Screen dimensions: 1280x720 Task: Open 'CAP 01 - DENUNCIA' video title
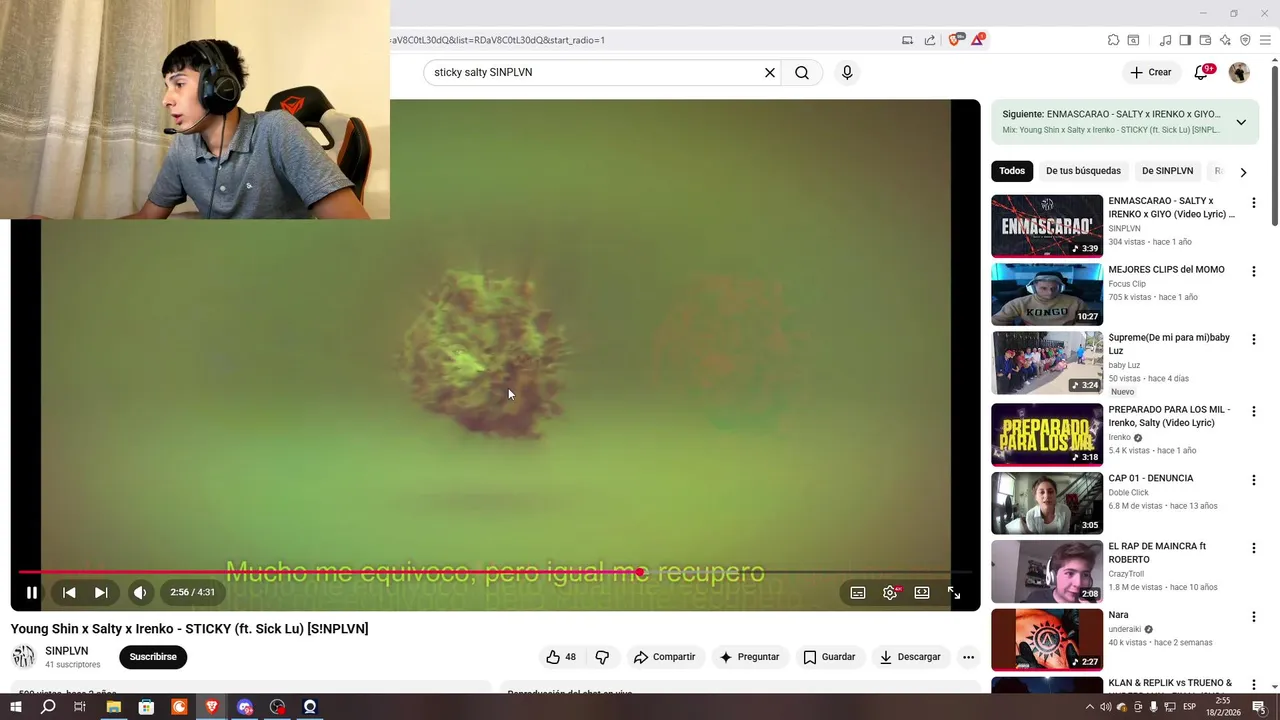(x=1150, y=478)
